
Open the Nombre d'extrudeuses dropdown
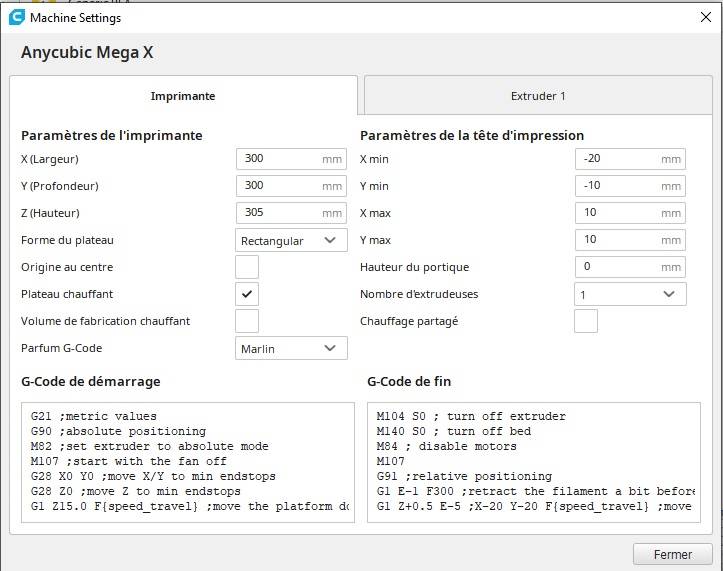(630, 294)
